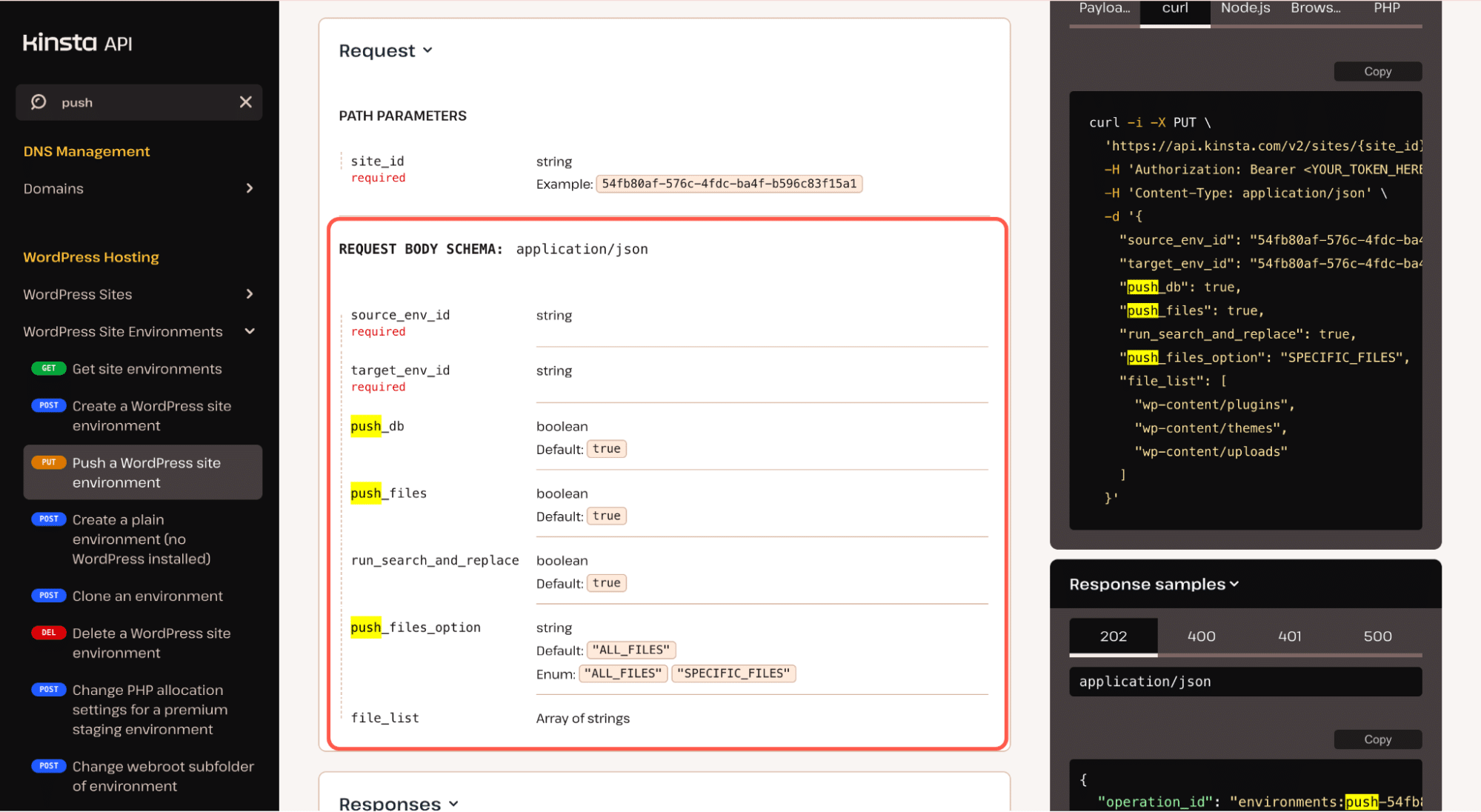Viewport: 1481px width, 812px height.
Task: Select the 400 response status tab
Action: [1201, 636]
